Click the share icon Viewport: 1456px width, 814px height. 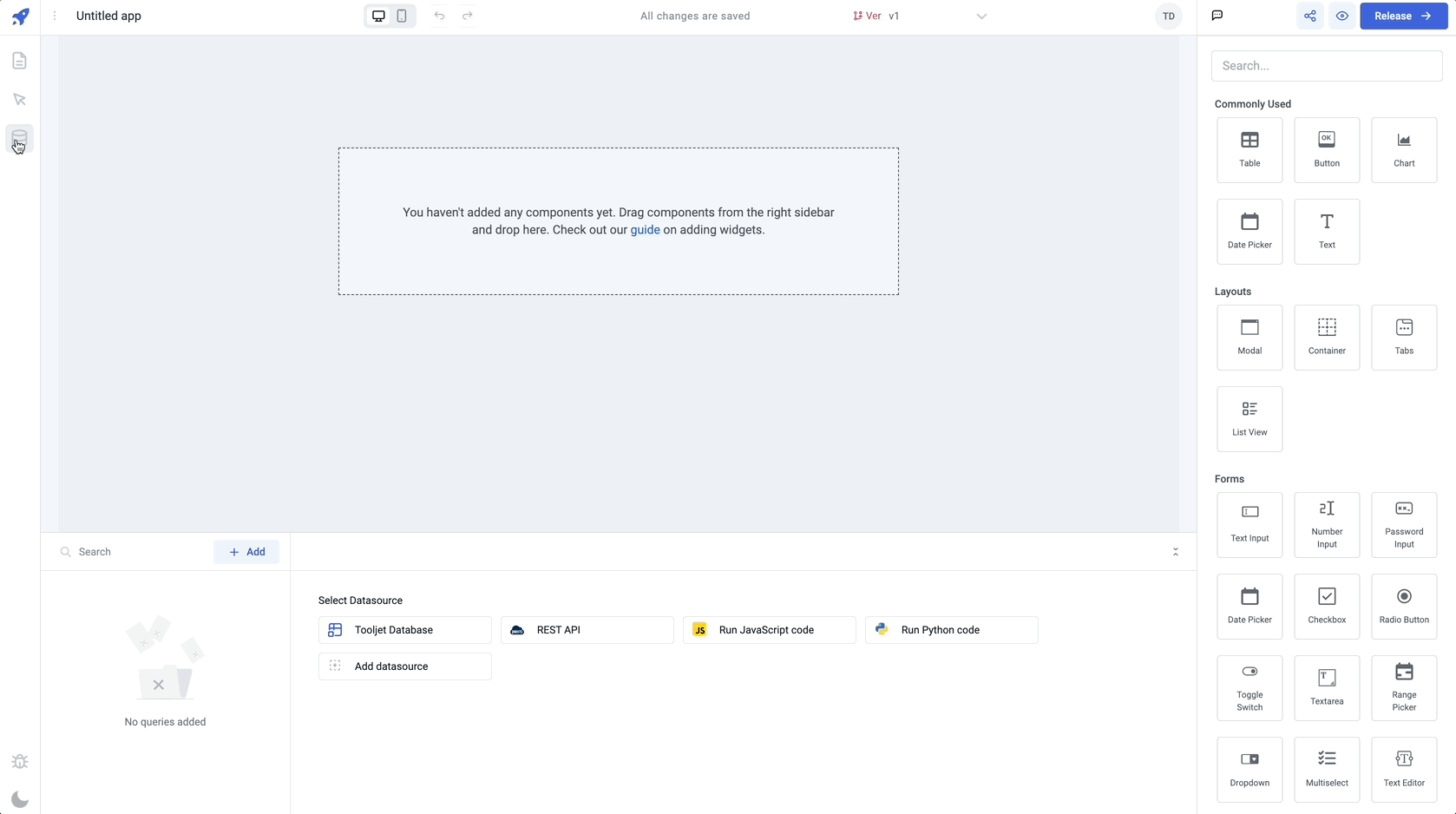(1310, 16)
